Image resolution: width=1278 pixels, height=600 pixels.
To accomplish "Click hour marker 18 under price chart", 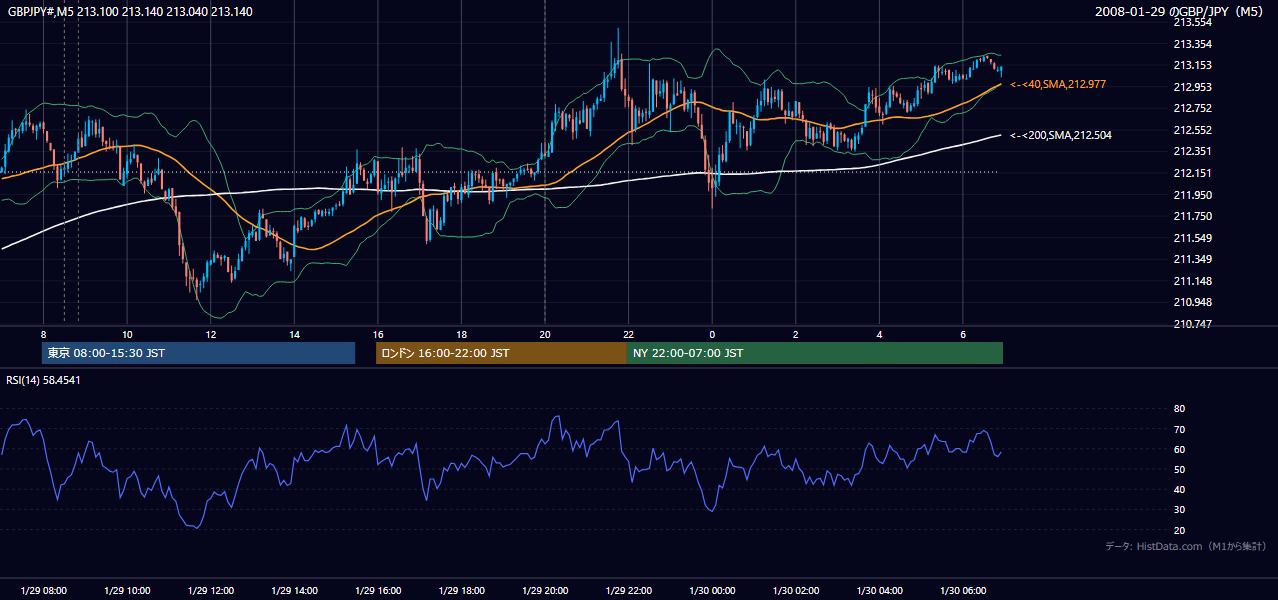I will (x=461, y=334).
